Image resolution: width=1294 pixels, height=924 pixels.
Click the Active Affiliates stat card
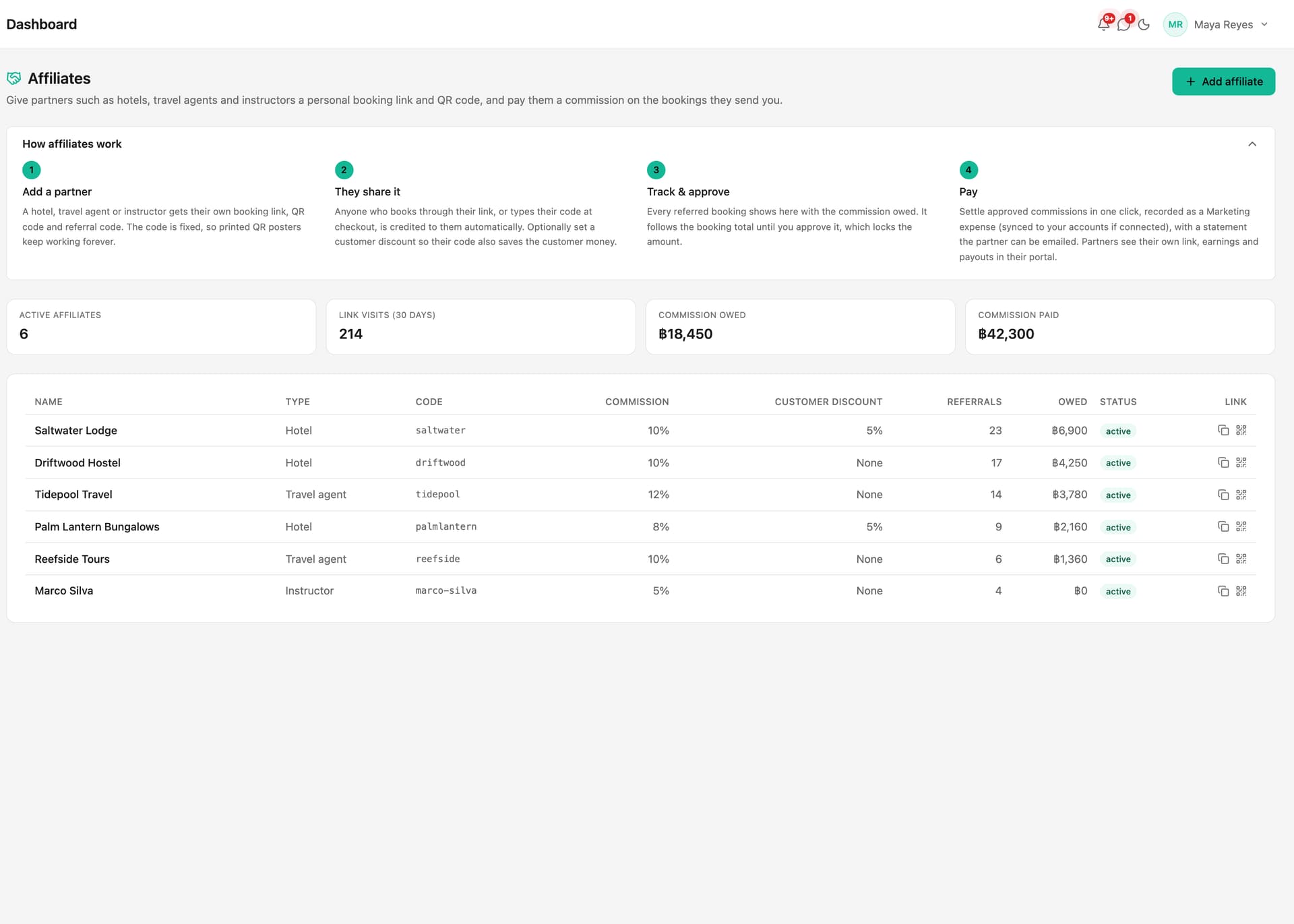(161, 327)
